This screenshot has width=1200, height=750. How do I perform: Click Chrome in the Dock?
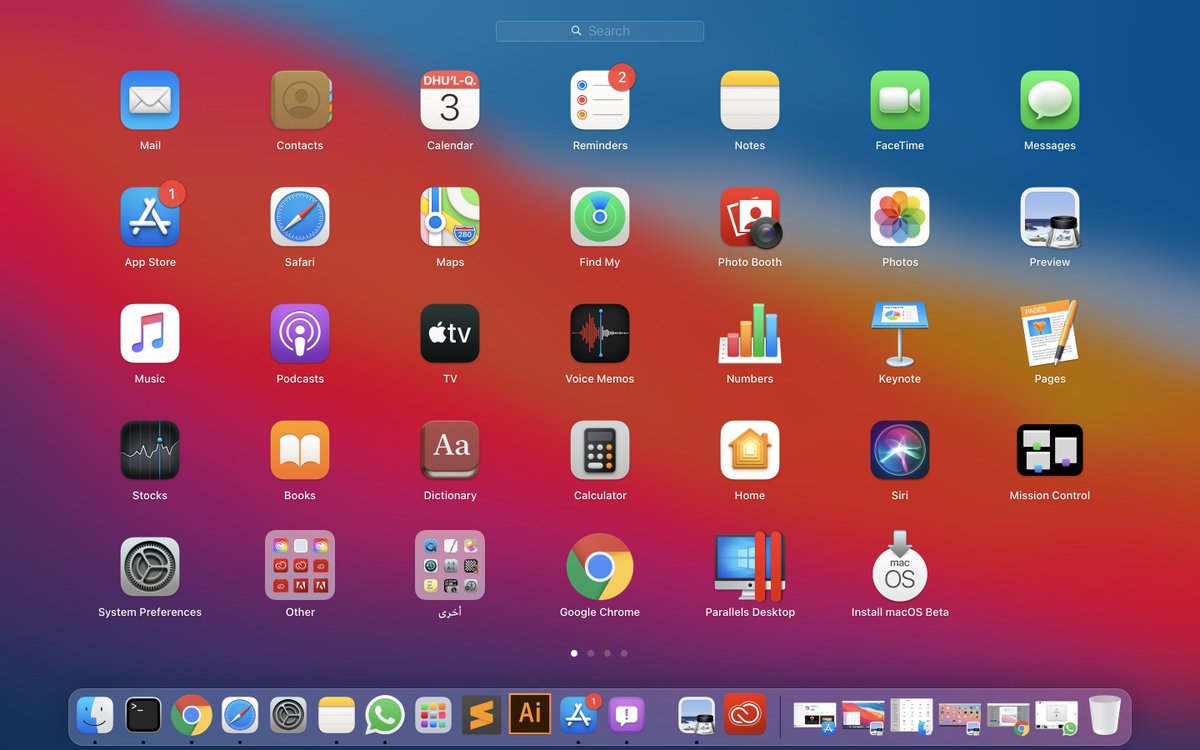click(x=192, y=715)
